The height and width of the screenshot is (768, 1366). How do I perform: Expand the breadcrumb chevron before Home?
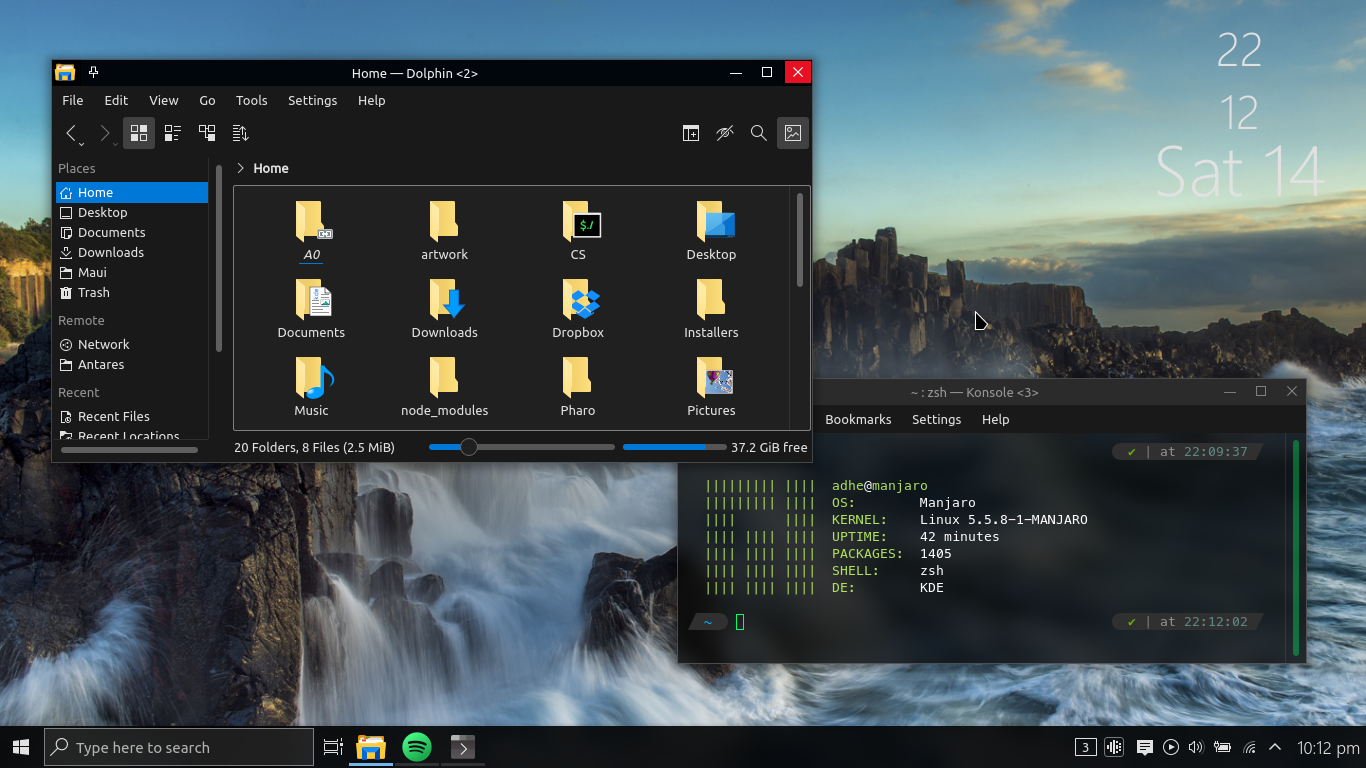[241, 168]
